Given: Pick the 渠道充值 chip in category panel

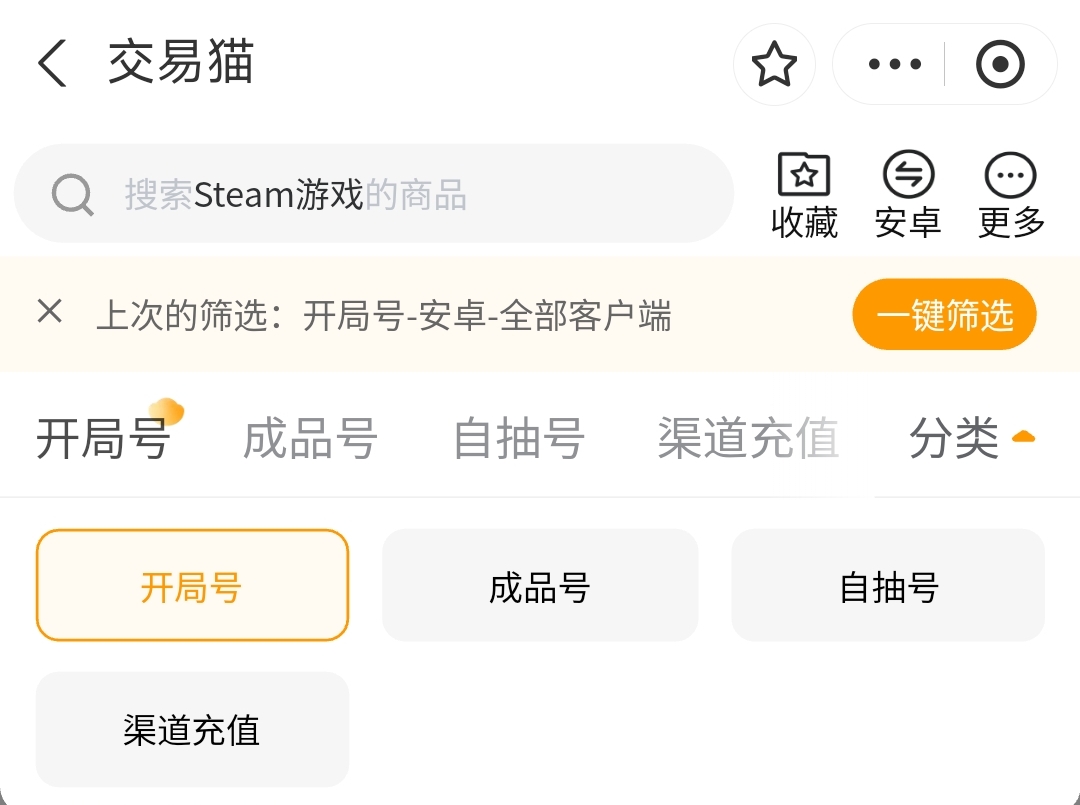Looking at the screenshot, I should [192, 730].
